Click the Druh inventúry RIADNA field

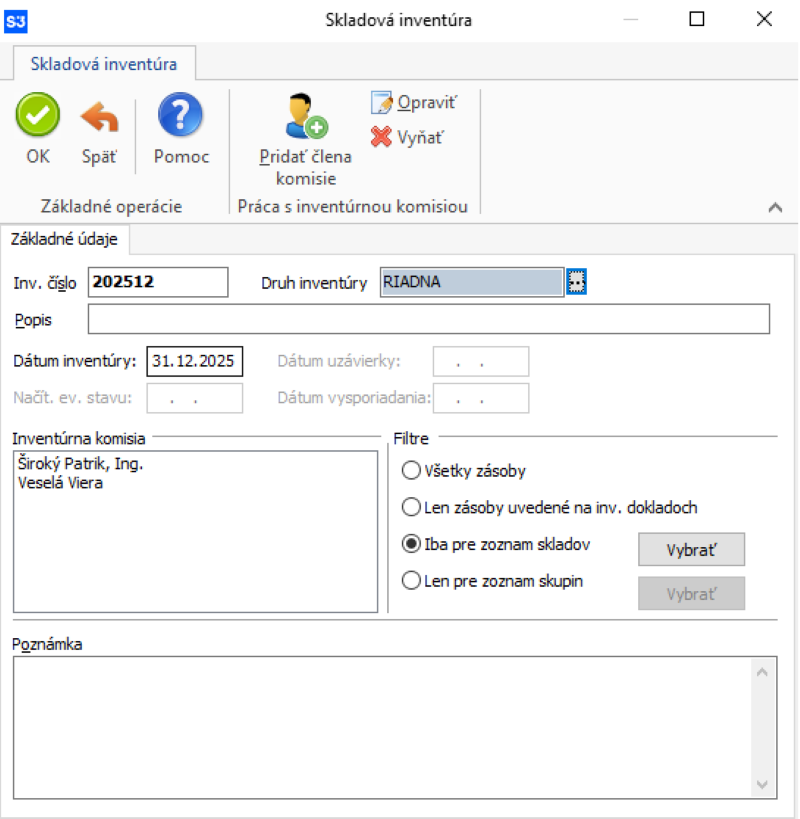coord(472,283)
